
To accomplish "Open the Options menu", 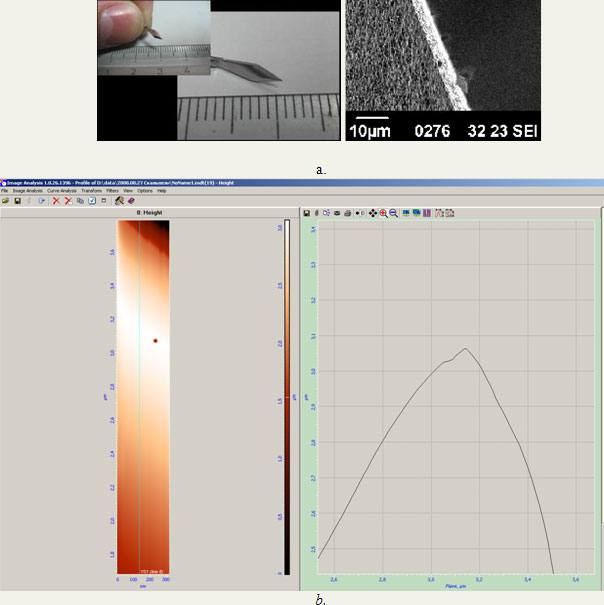I will [145, 191].
